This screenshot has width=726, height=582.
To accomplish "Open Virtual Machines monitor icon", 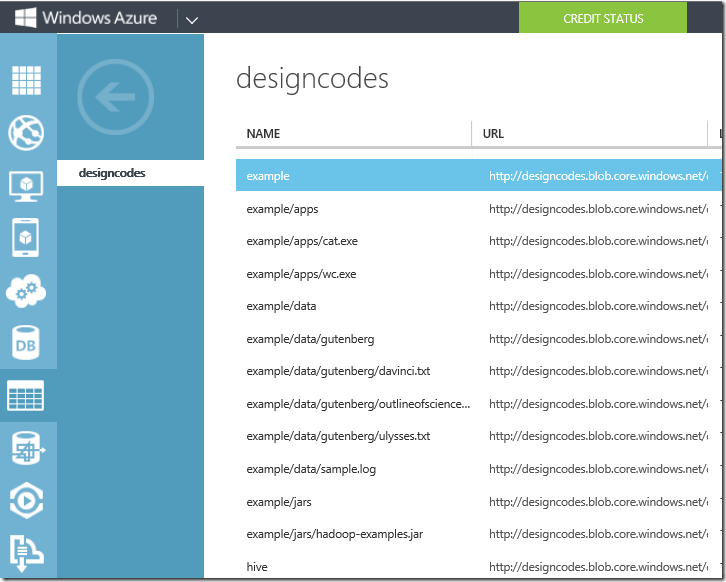I will click(26, 185).
